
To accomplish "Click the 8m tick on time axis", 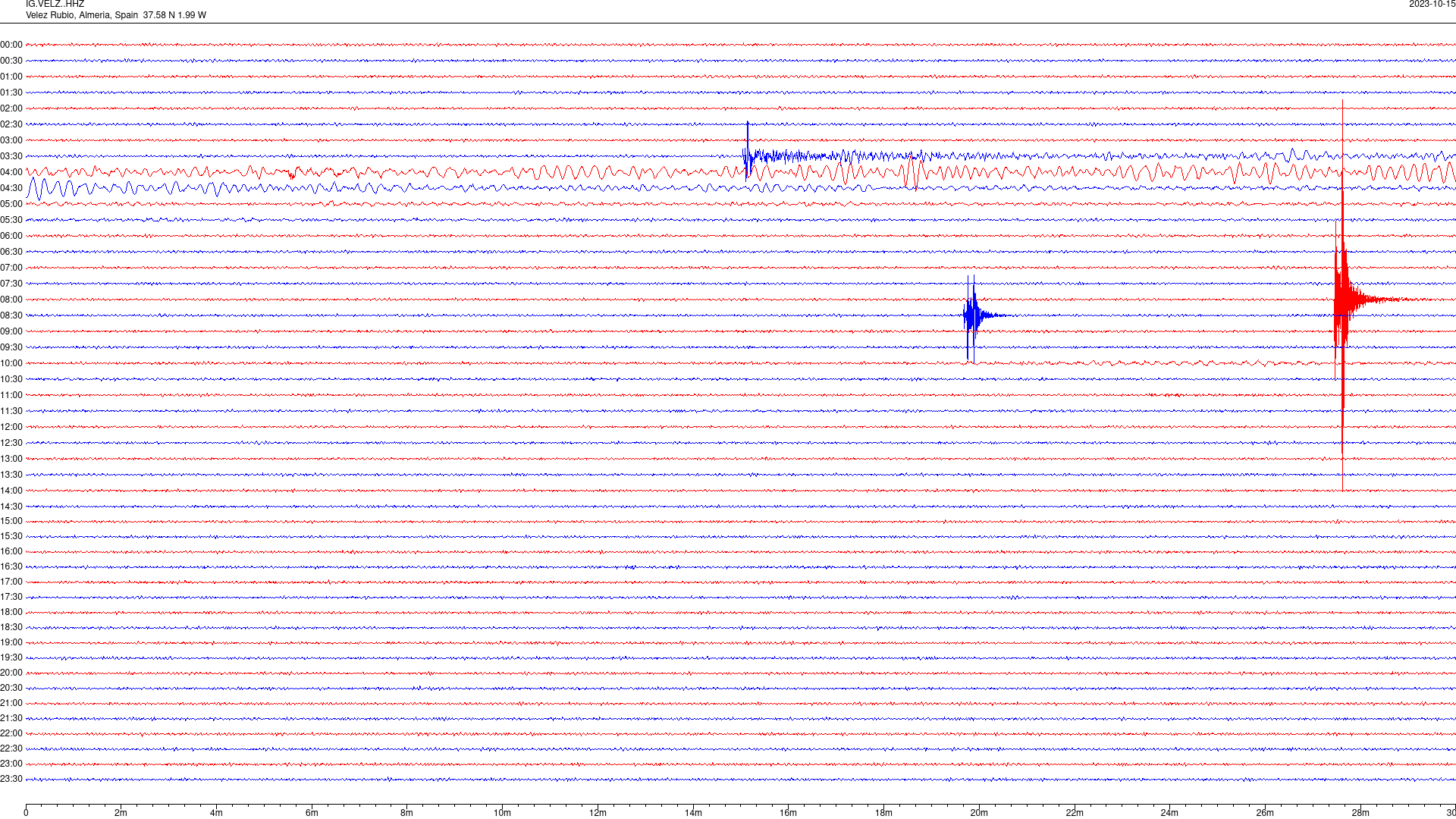I will coord(407,813).
